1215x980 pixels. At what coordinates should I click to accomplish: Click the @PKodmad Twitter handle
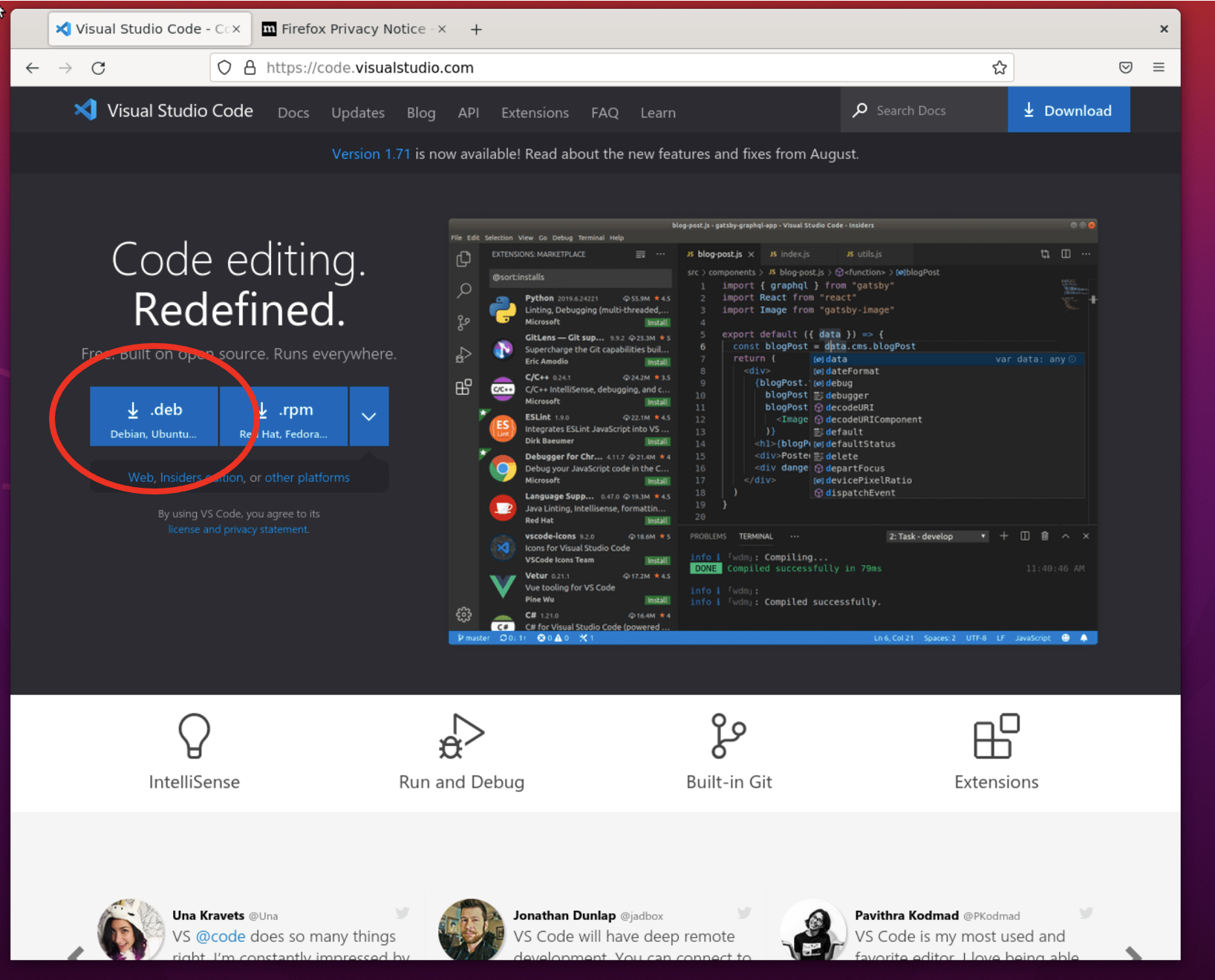tap(991, 916)
